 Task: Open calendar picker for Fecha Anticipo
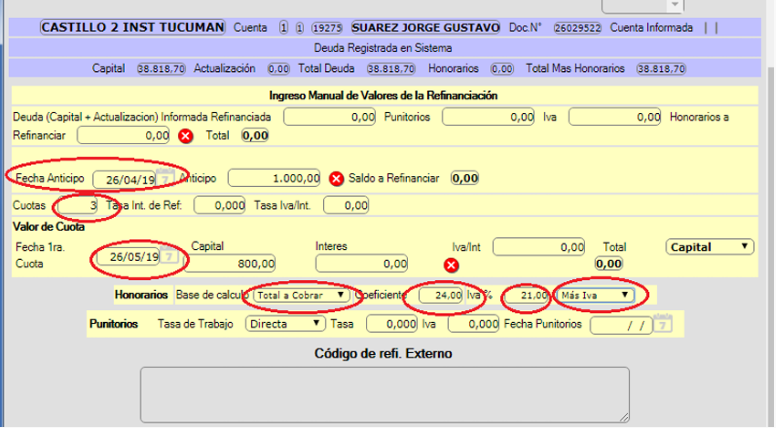(x=167, y=178)
